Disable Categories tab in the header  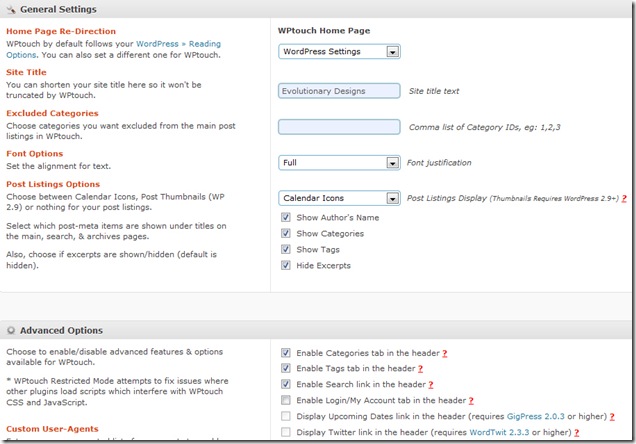[286, 353]
